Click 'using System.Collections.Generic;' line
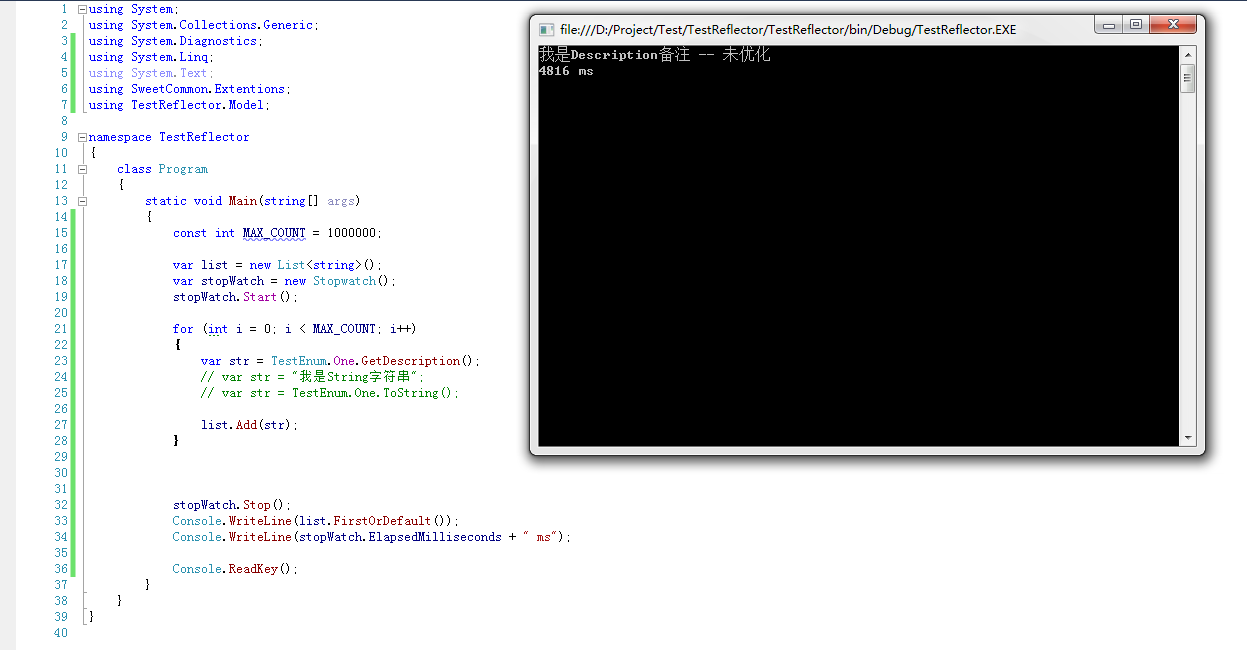The height and width of the screenshot is (650, 1247). (x=203, y=25)
